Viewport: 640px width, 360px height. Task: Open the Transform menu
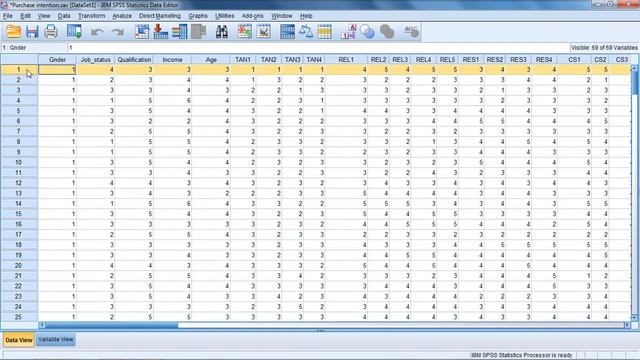coord(91,16)
